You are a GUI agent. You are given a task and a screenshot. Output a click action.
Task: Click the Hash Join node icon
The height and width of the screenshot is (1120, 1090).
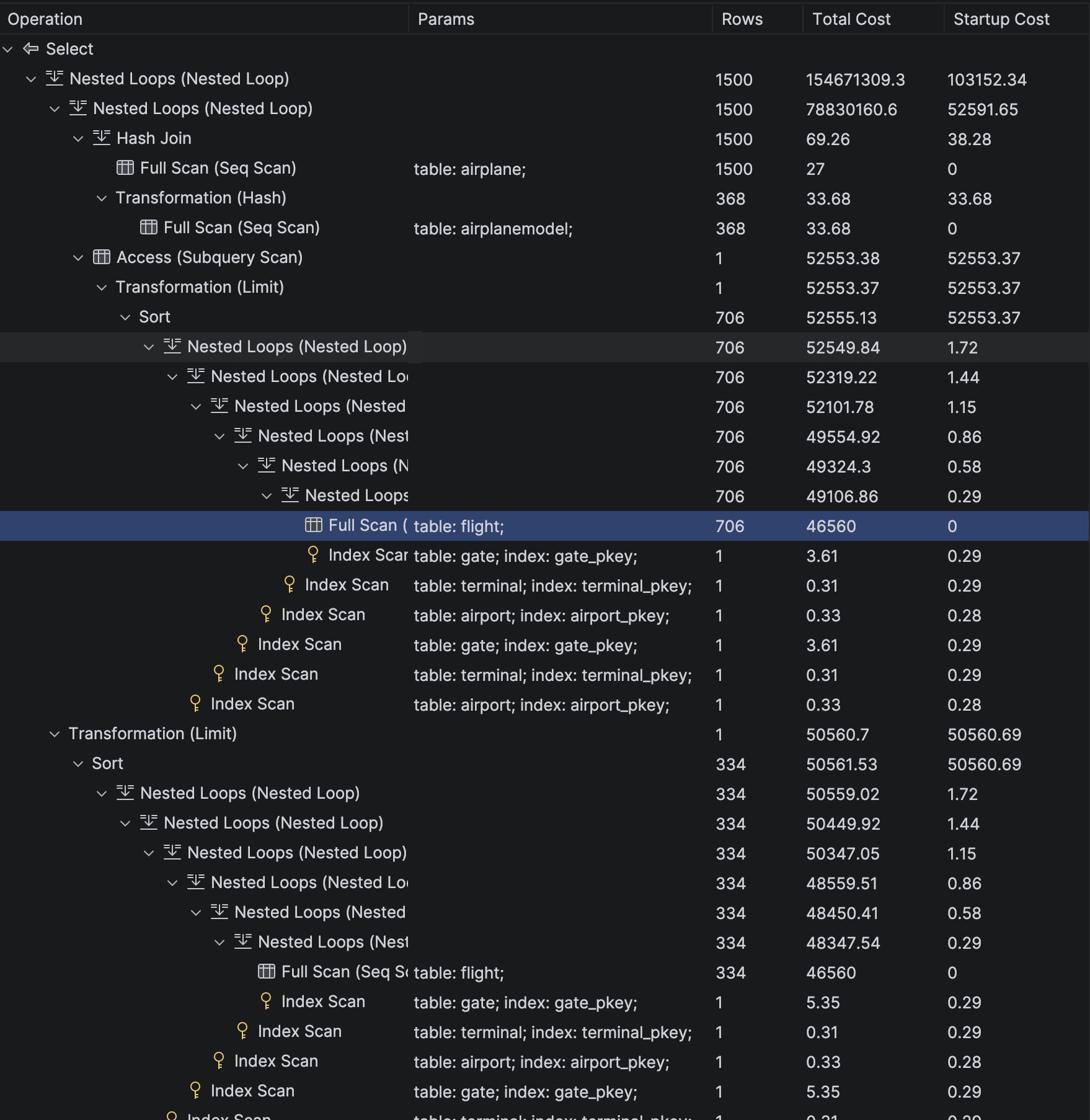(x=101, y=138)
